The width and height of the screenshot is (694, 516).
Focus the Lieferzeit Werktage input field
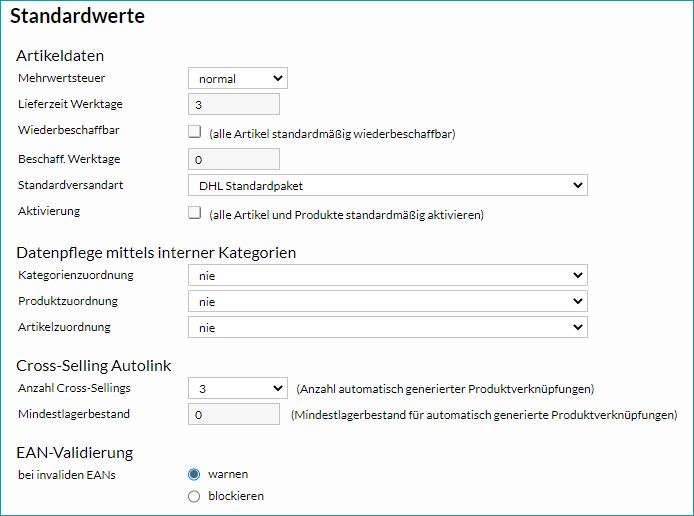[234, 104]
